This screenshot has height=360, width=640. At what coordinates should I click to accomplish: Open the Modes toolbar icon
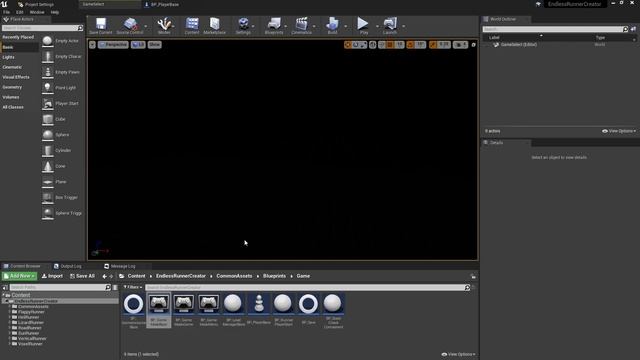coord(164,26)
